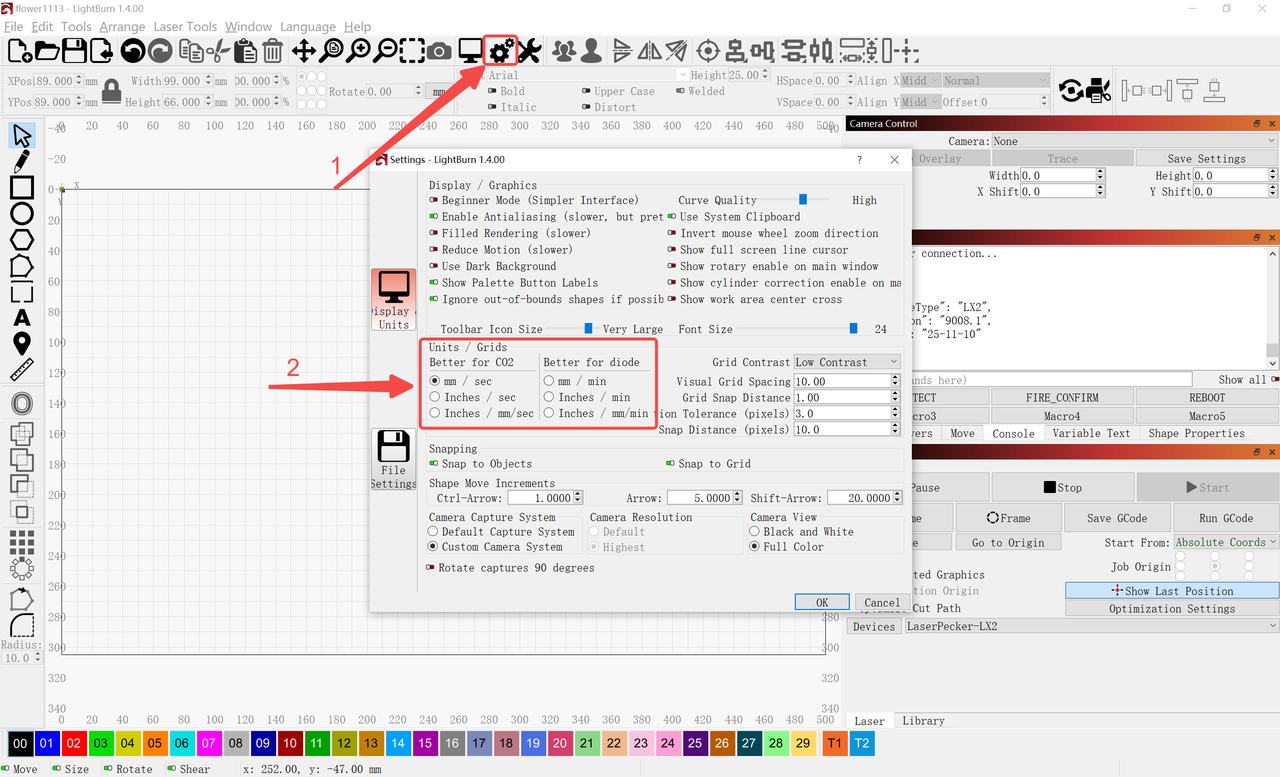Open the Settings gear icon in toolbar

tap(500, 50)
